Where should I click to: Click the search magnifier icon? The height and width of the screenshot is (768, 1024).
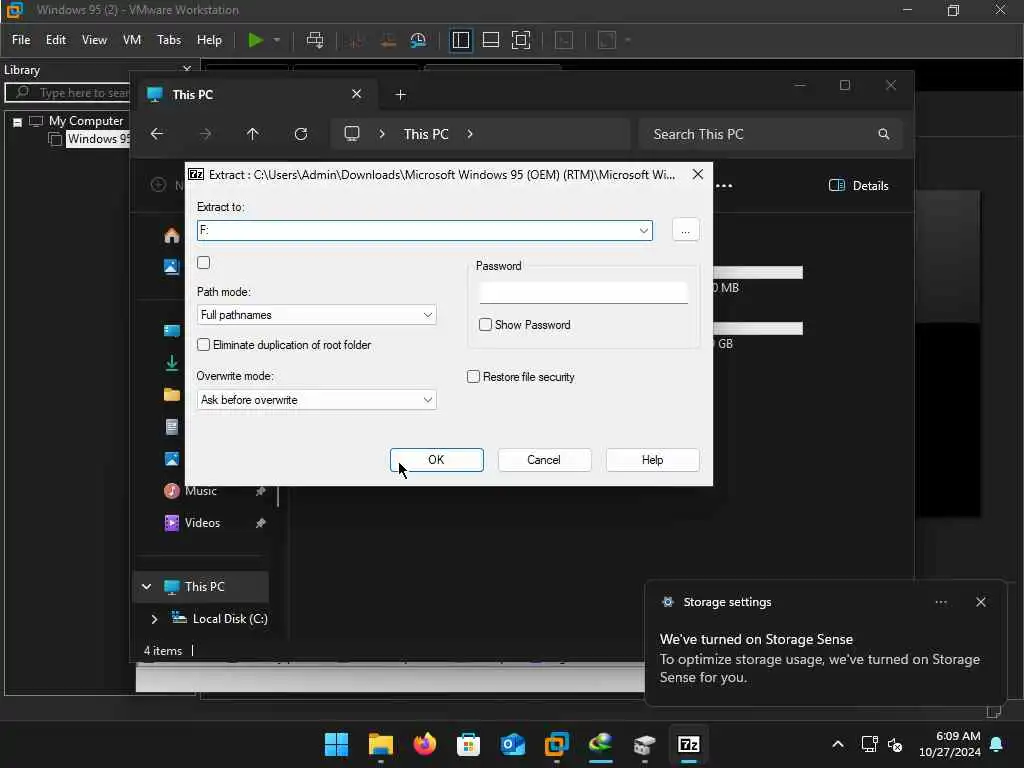(884, 134)
